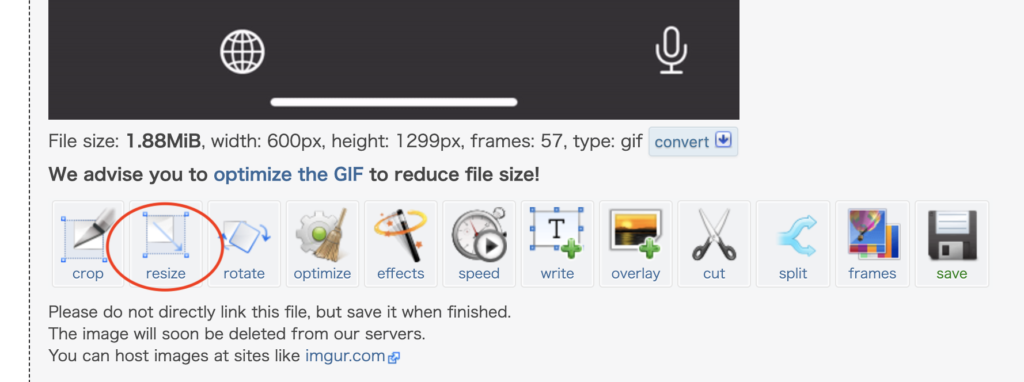The width and height of the screenshot is (1024, 382).
Task: Open the imgur.com link
Action: coord(345,356)
